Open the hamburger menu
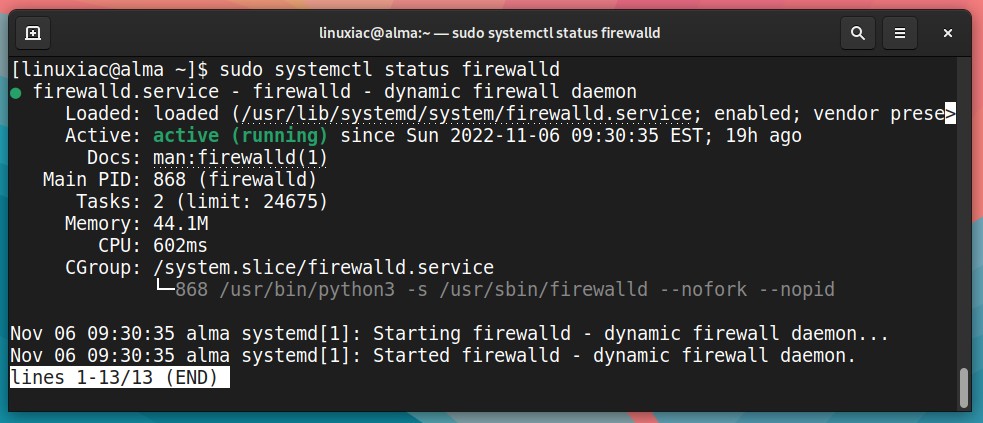Viewport: 983px width, 423px height. (900, 33)
